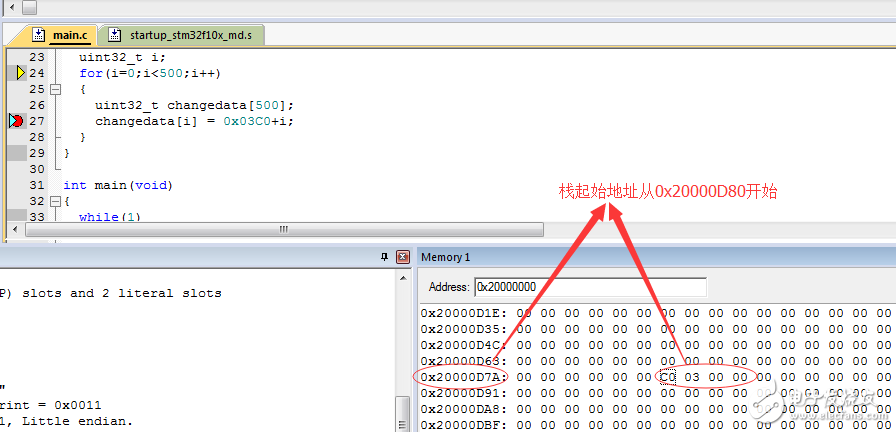
Task: Click the 03 byte in memory row 0x20000D7A
Action: pyautogui.click(x=692, y=377)
